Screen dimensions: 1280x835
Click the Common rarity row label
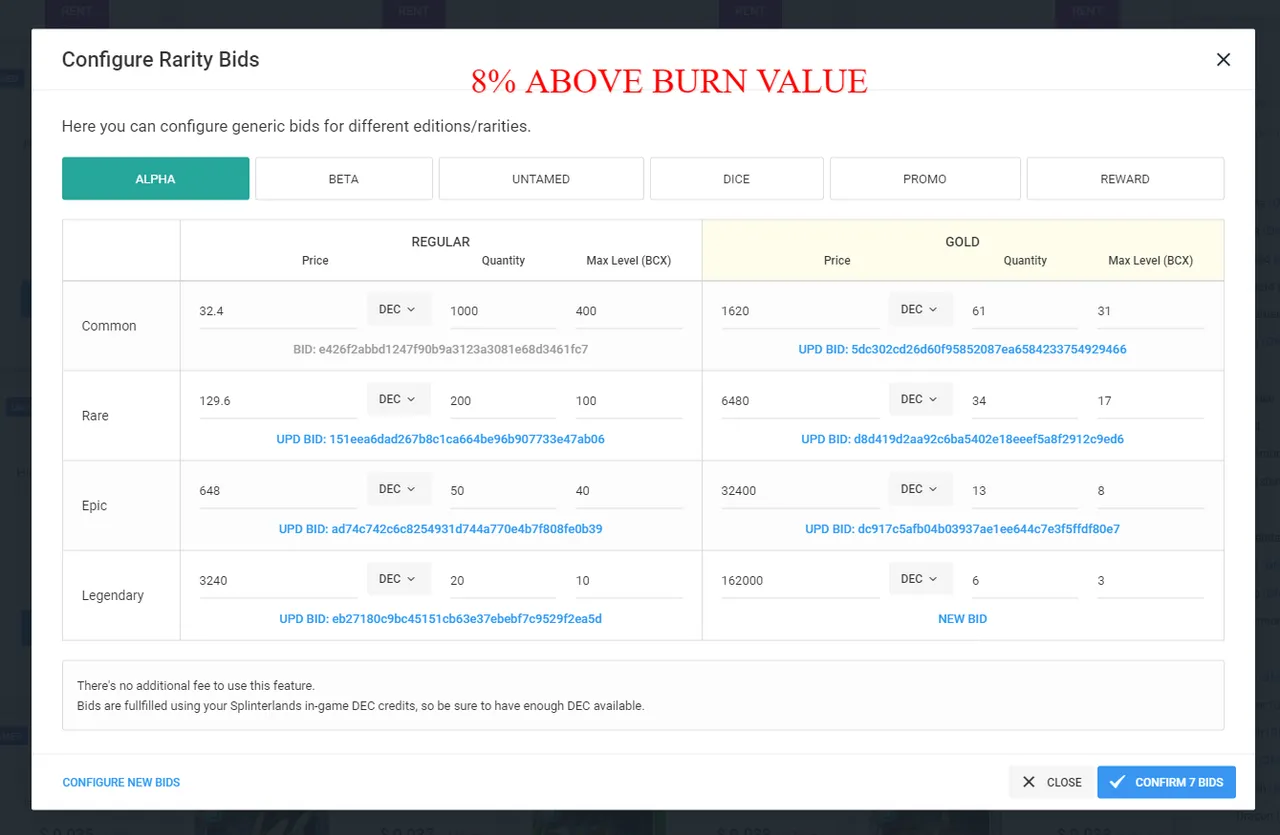click(x=109, y=326)
